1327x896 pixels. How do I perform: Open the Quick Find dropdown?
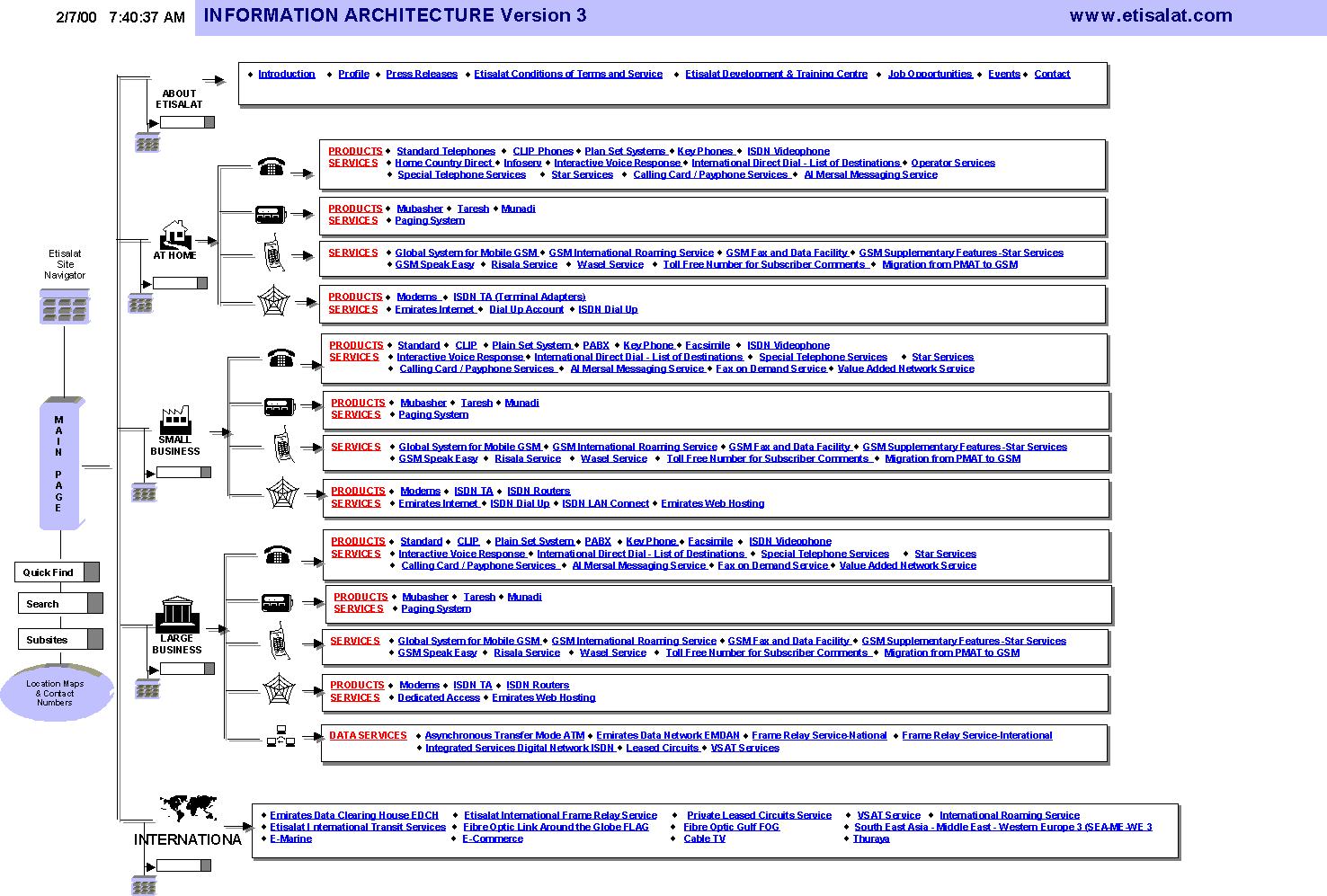click(57, 572)
